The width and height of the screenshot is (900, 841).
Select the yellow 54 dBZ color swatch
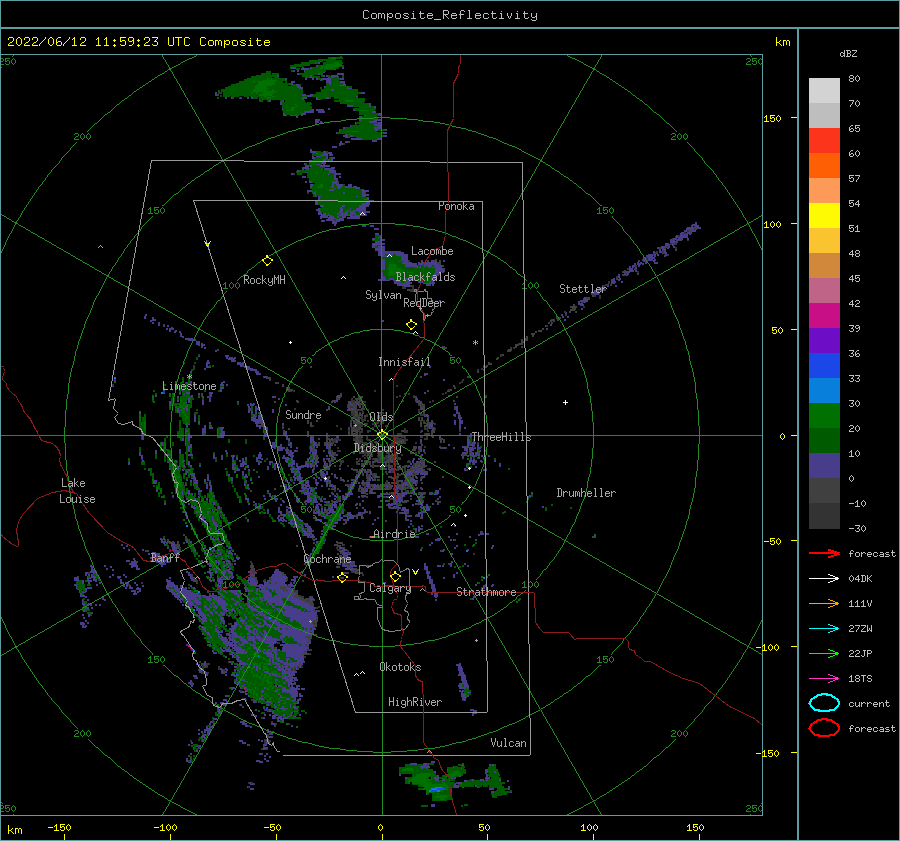(x=824, y=215)
